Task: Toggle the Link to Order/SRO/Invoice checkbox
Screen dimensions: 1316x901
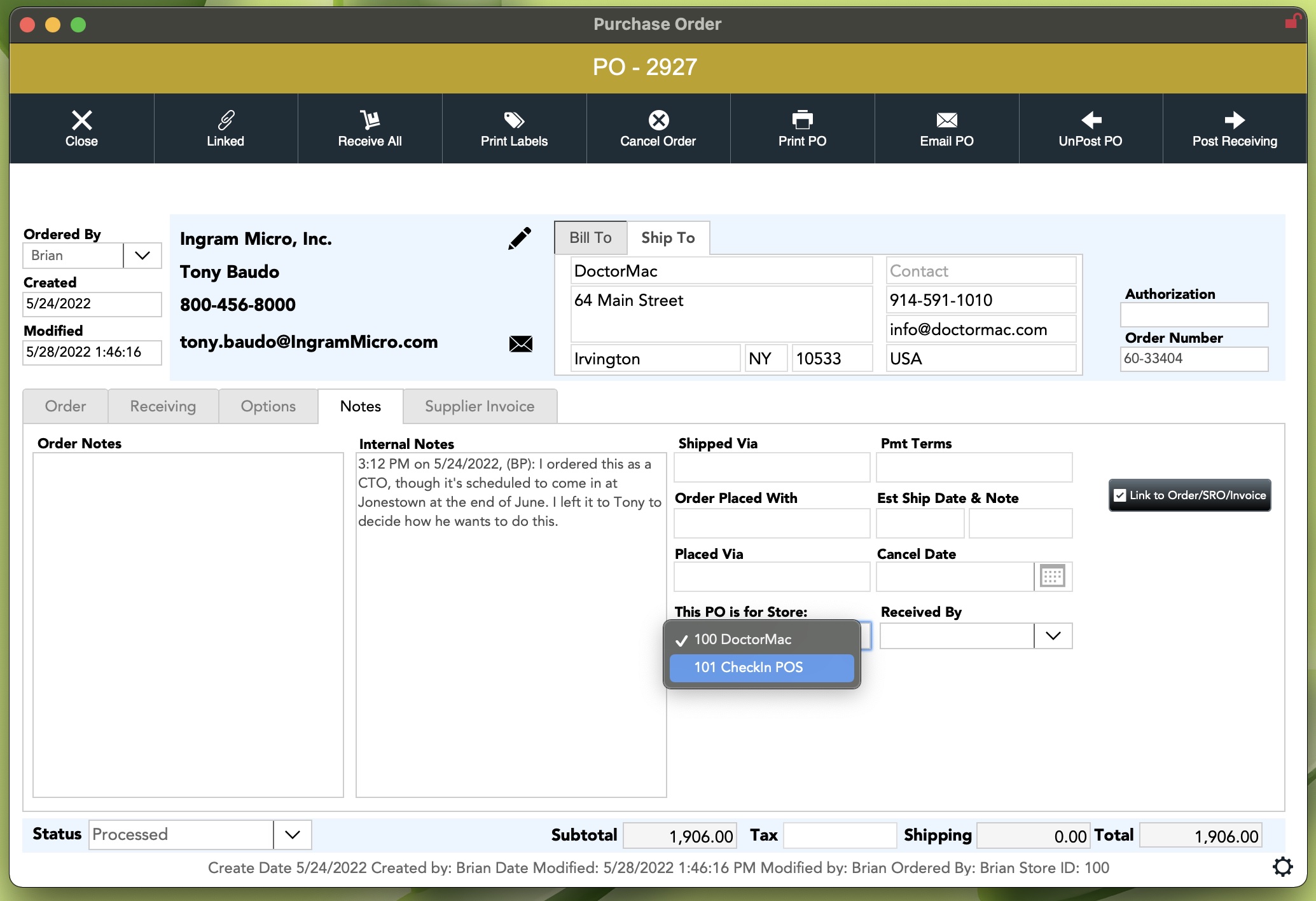Action: (1120, 495)
